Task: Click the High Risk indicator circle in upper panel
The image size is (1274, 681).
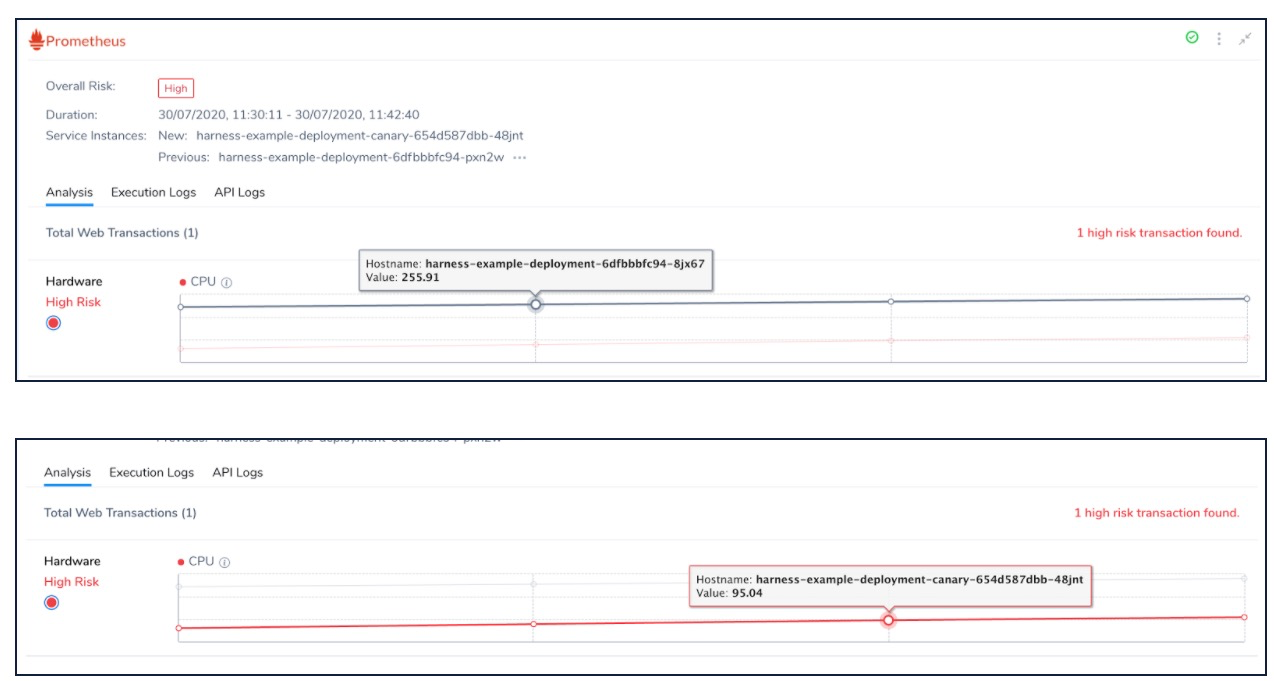Action: click(54, 322)
